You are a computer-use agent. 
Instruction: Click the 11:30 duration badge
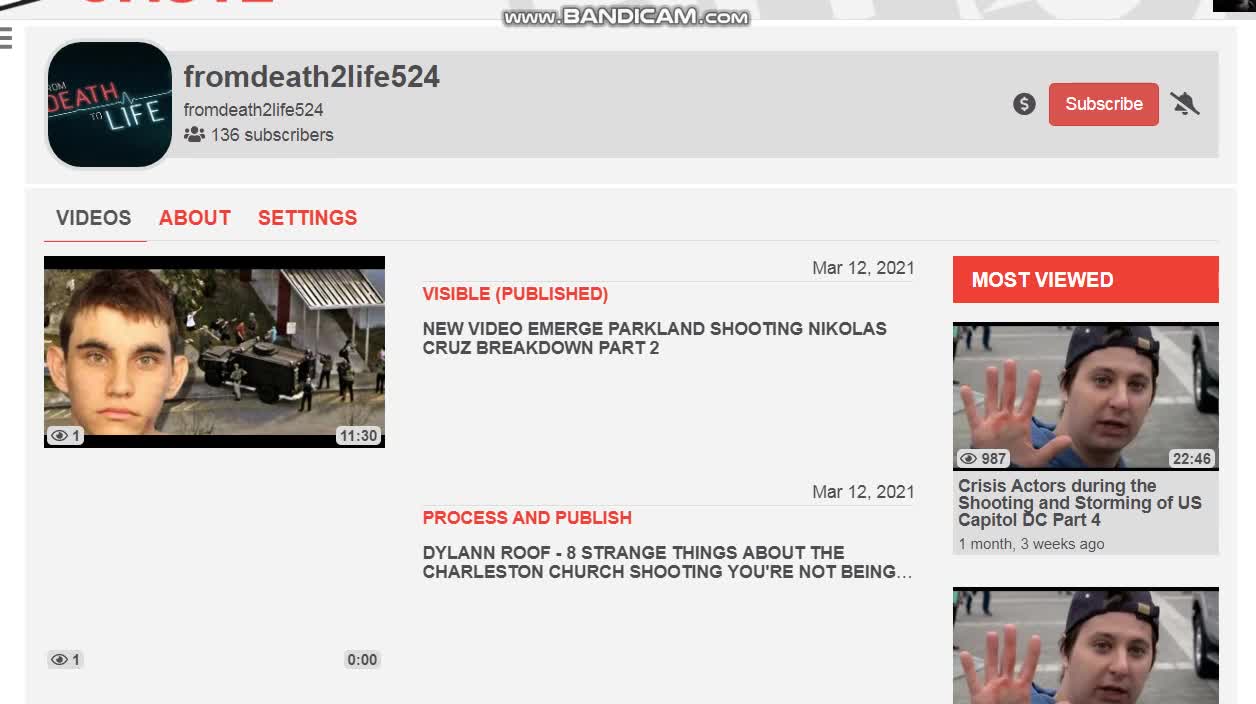tap(358, 436)
